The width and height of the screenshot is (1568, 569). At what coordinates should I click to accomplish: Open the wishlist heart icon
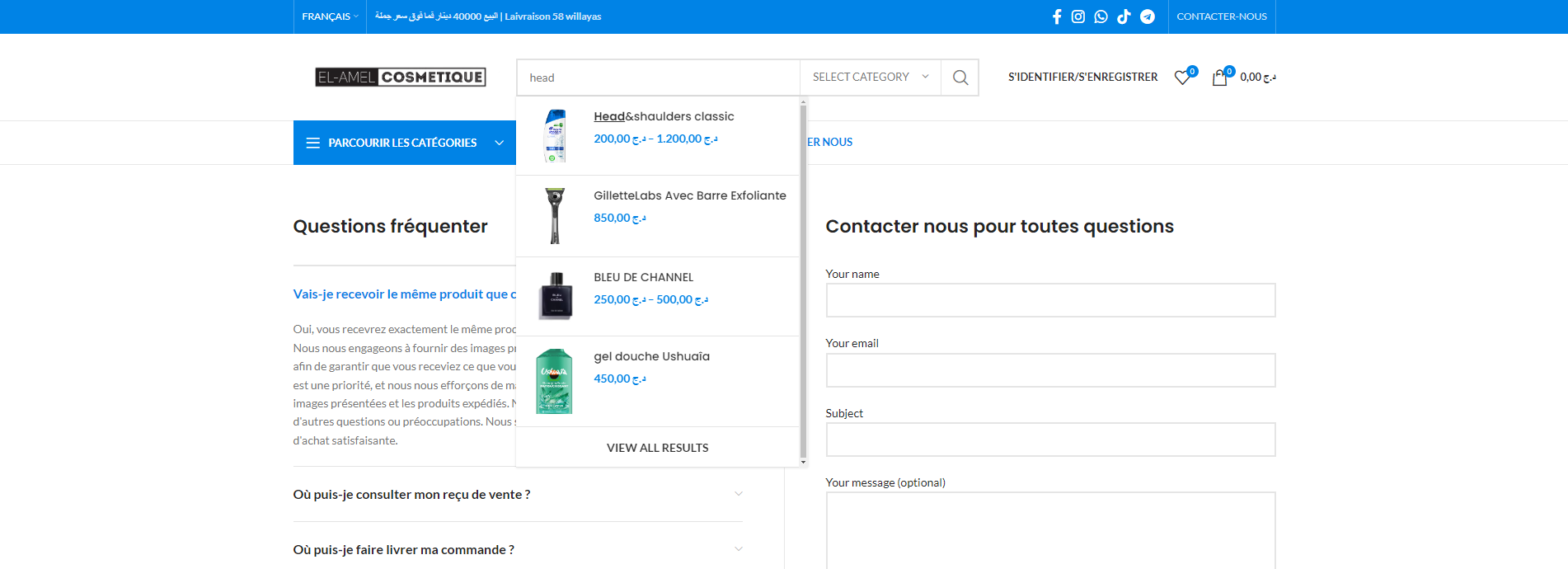click(x=1183, y=78)
